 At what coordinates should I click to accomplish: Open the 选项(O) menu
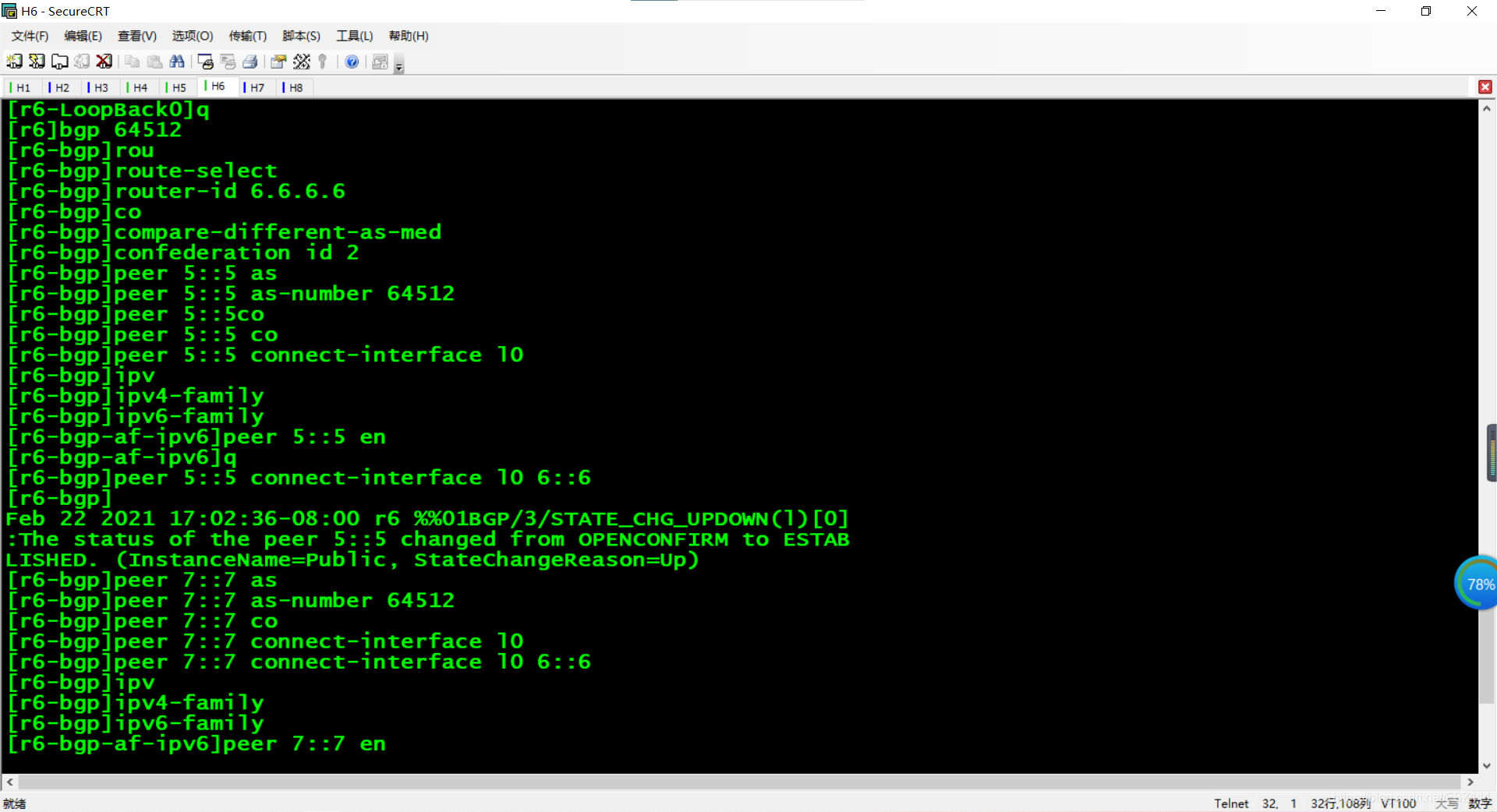coord(193,36)
